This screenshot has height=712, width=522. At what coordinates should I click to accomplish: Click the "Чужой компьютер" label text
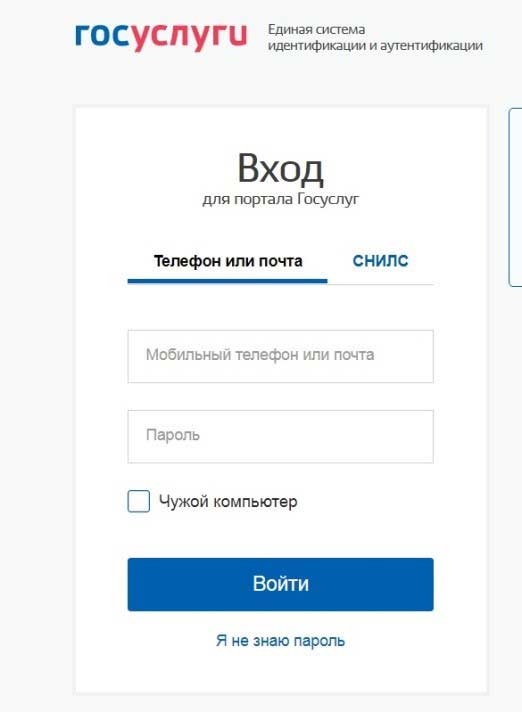coord(228,502)
